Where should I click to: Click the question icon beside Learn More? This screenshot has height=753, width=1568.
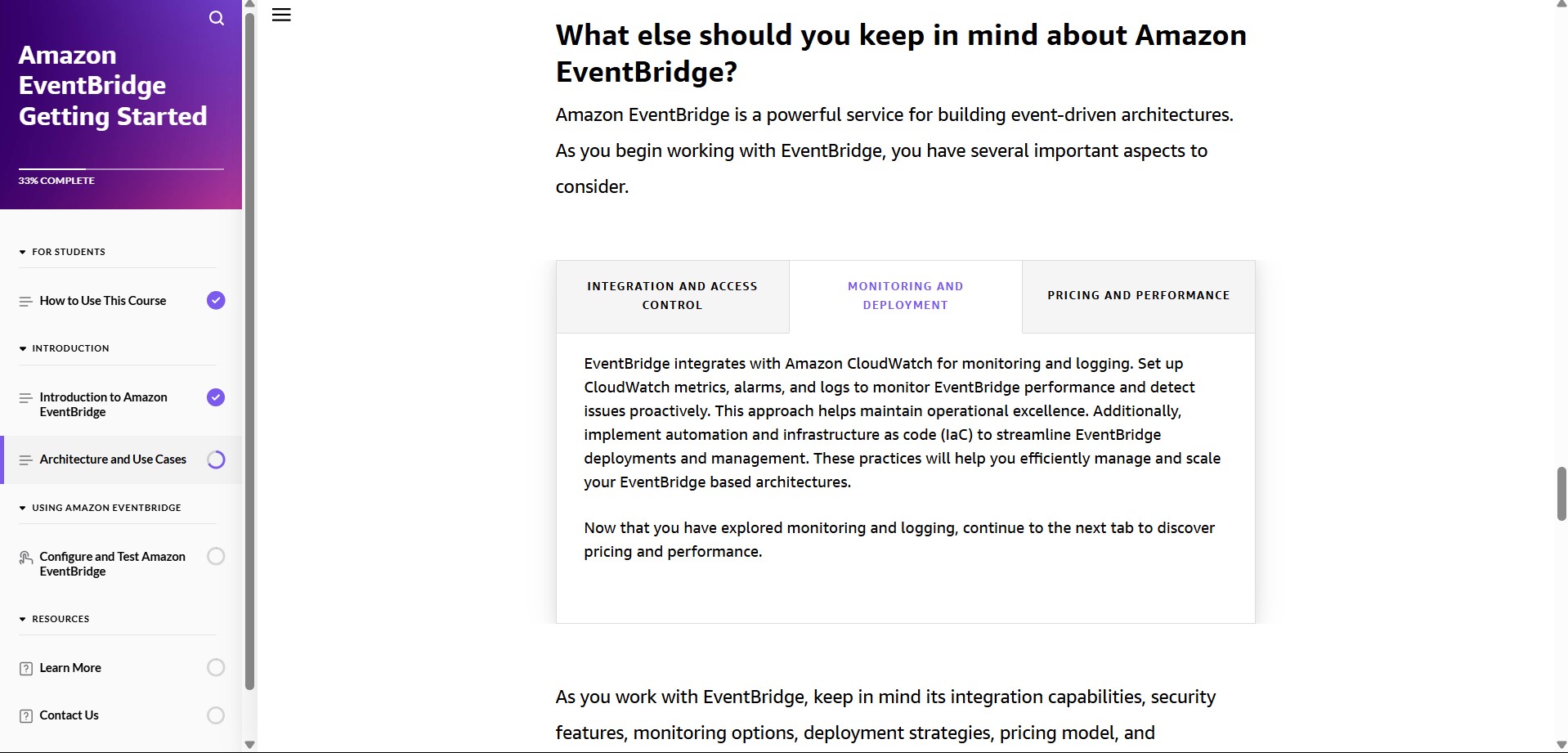pos(25,668)
